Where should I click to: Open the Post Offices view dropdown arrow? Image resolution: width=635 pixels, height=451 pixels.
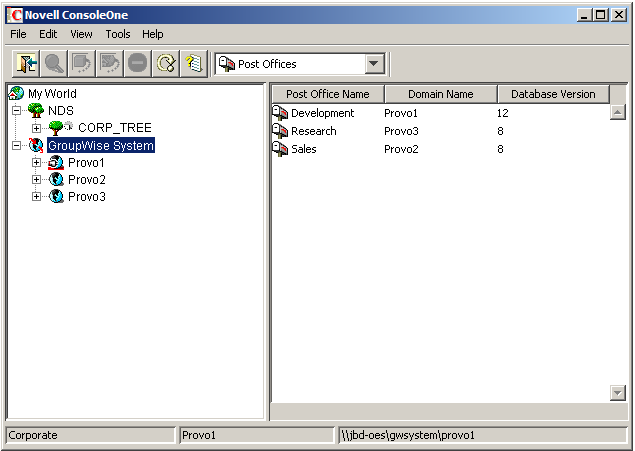[x=374, y=64]
